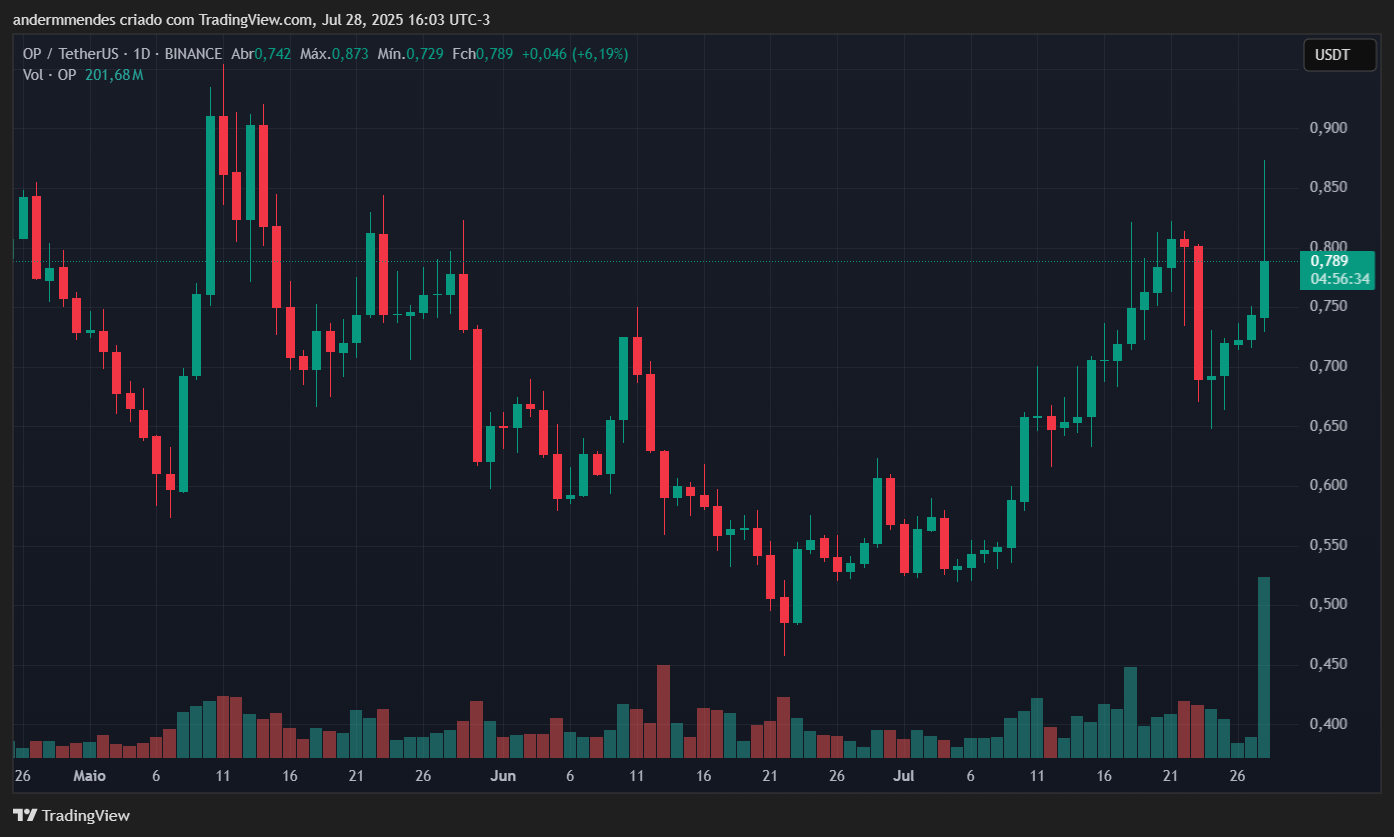Image resolution: width=1394 pixels, height=837 pixels.
Task: Click the 0,600 price axis label
Action: (x=1328, y=485)
